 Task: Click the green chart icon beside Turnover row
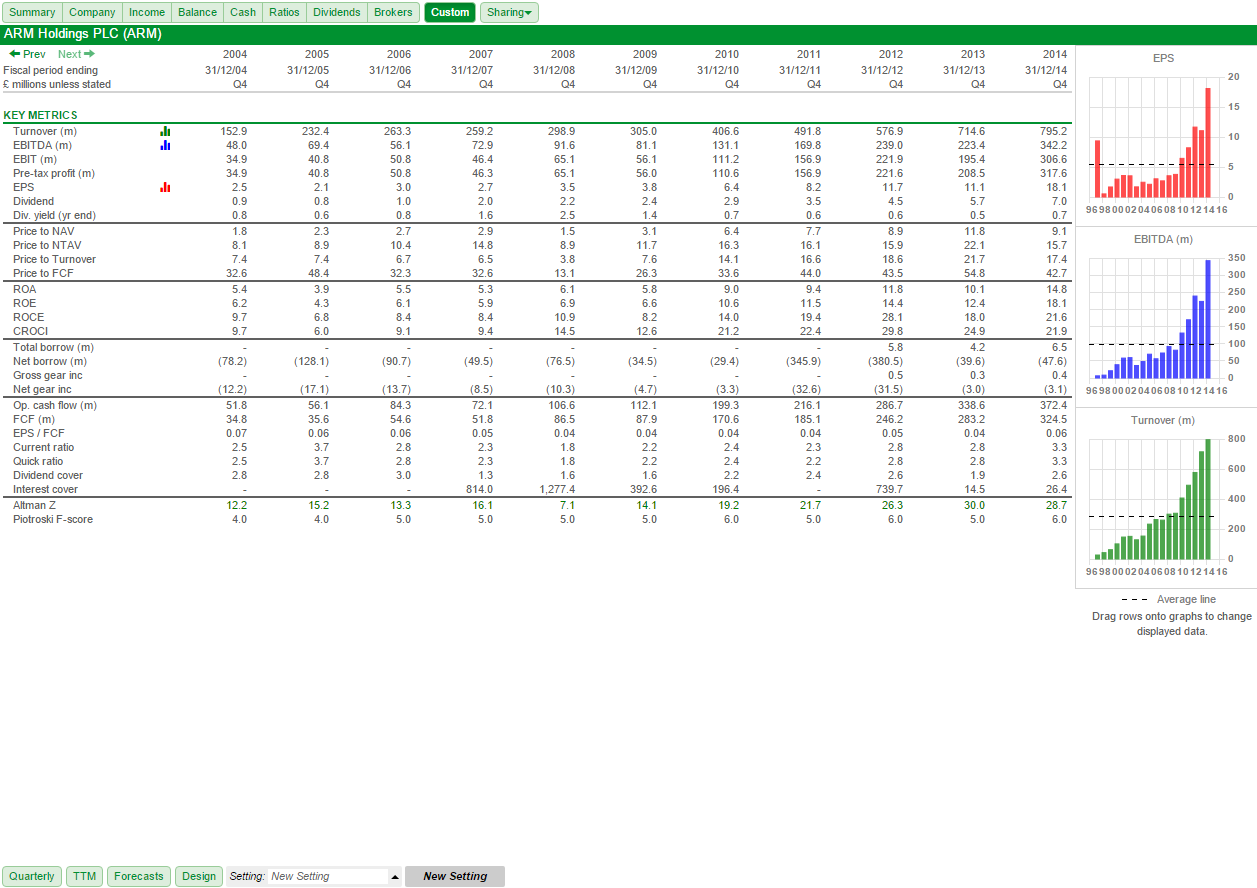165,131
